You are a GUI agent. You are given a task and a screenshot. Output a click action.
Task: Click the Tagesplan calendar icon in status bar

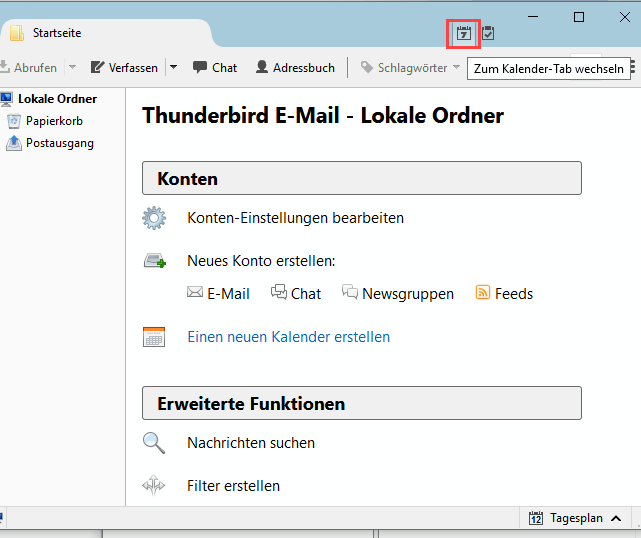[536, 518]
